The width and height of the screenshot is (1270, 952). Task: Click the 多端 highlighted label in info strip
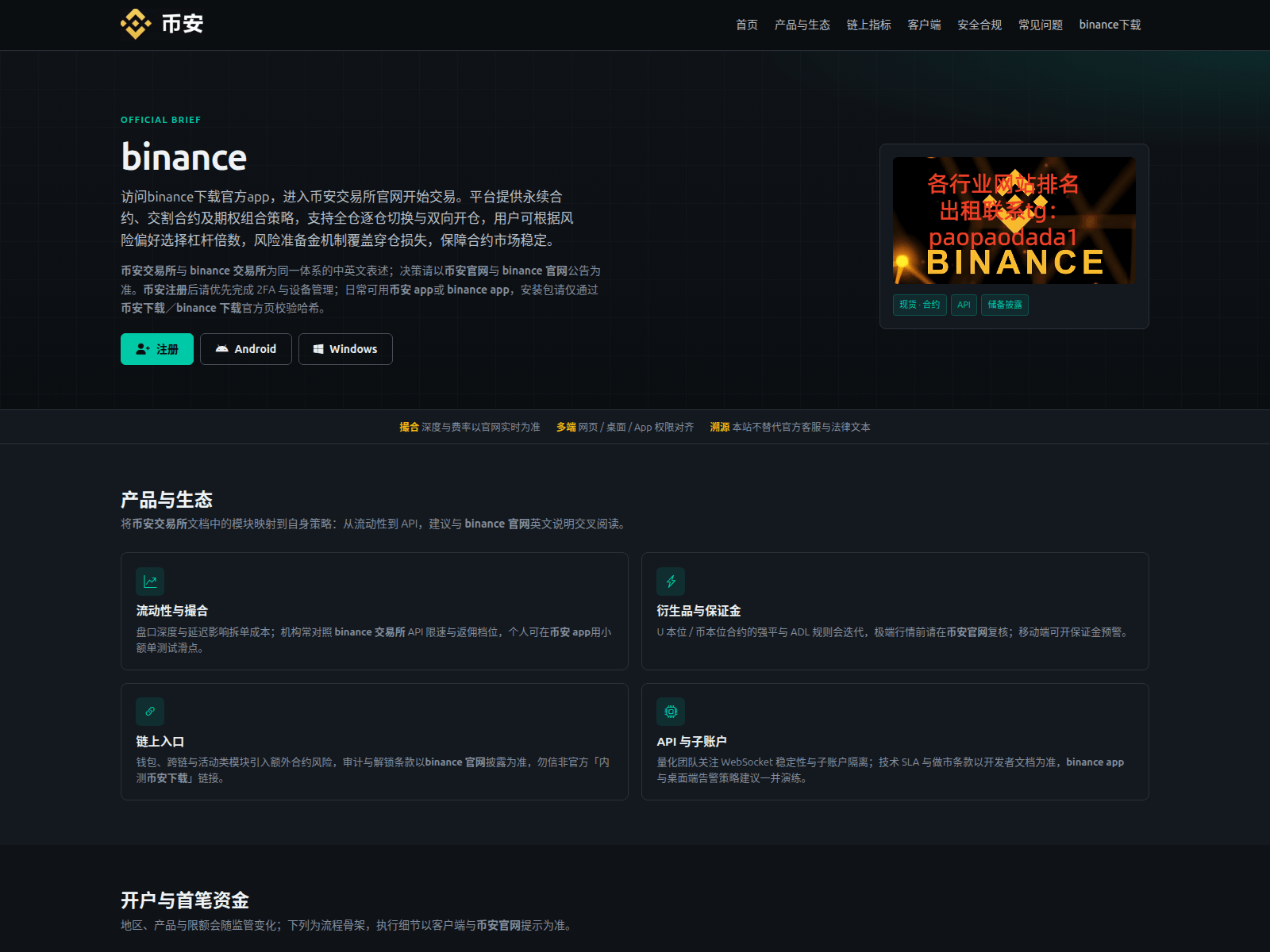[566, 427]
